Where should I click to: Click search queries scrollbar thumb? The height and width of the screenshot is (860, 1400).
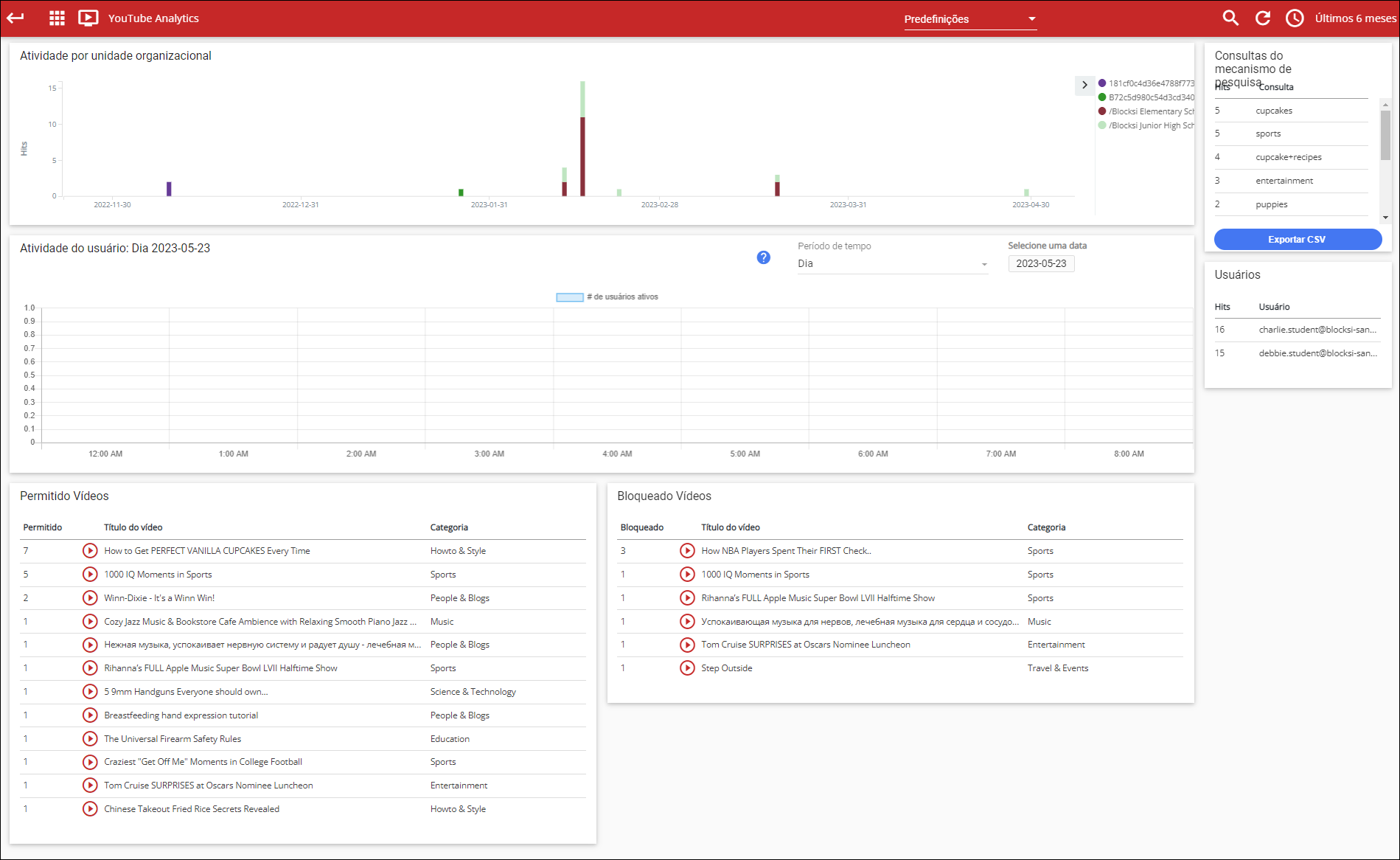coord(1386,135)
